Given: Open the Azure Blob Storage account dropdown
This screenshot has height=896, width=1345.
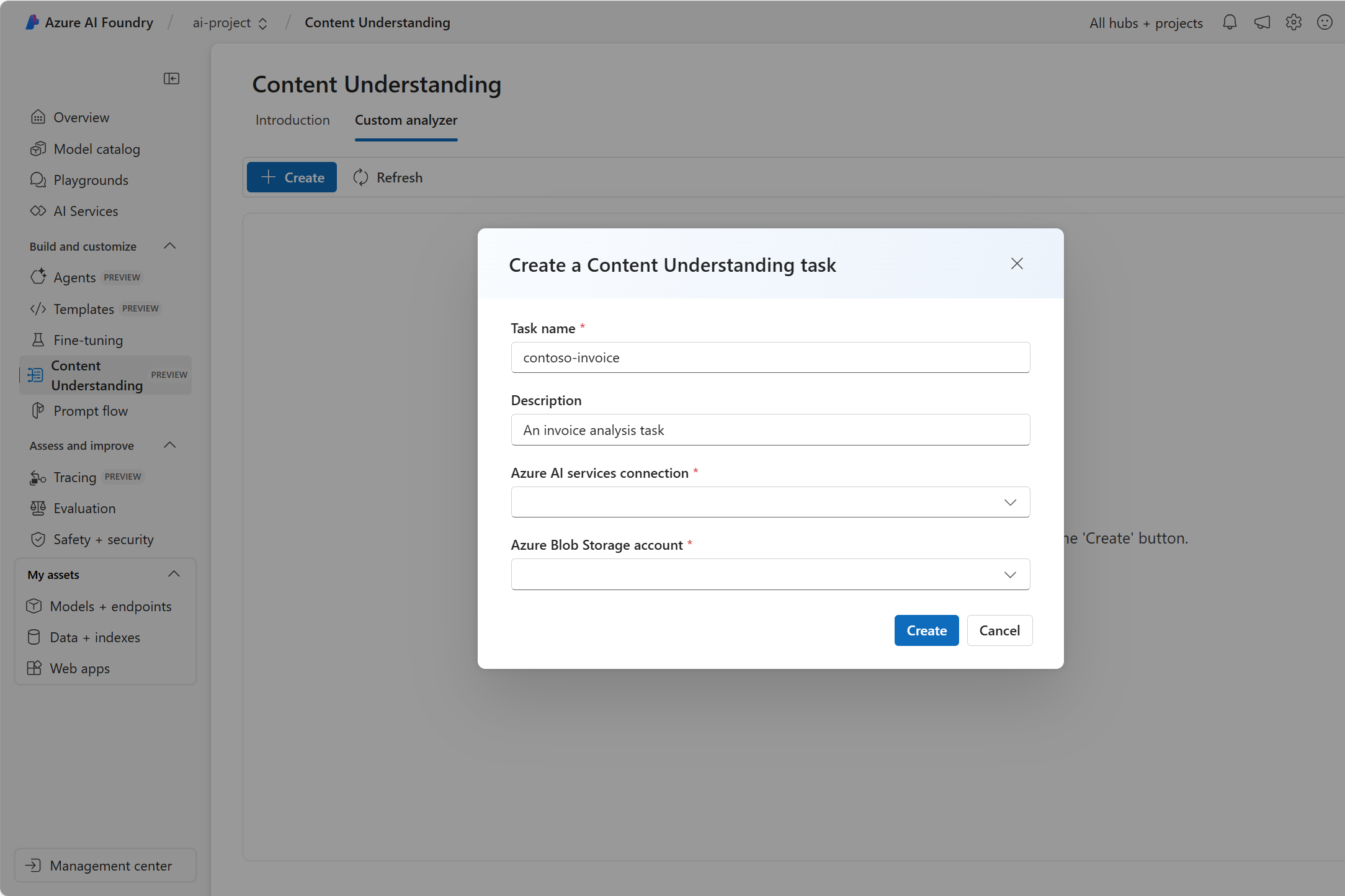Looking at the screenshot, I should (x=771, y=575).
